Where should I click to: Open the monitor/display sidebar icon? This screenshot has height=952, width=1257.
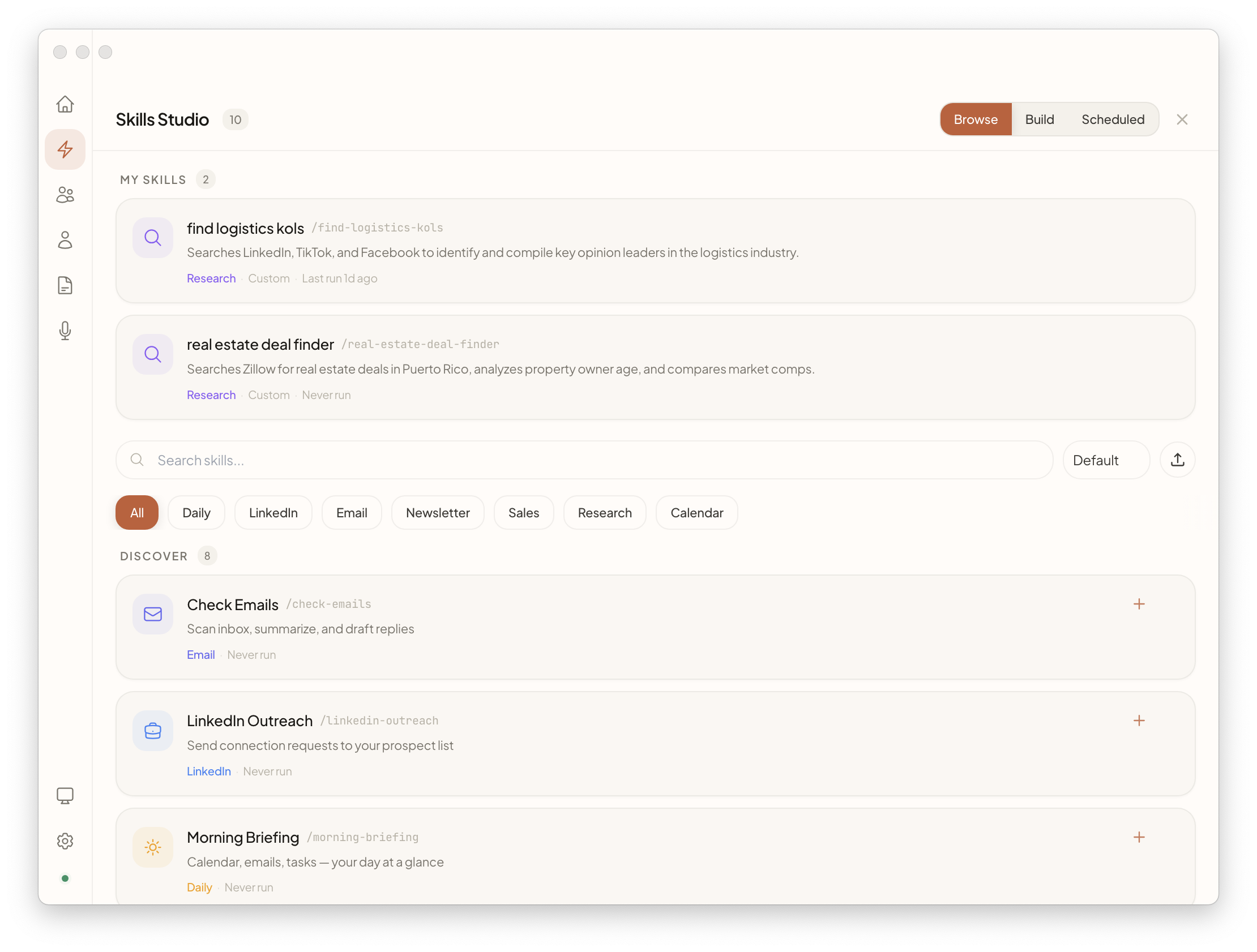point(65,796)
